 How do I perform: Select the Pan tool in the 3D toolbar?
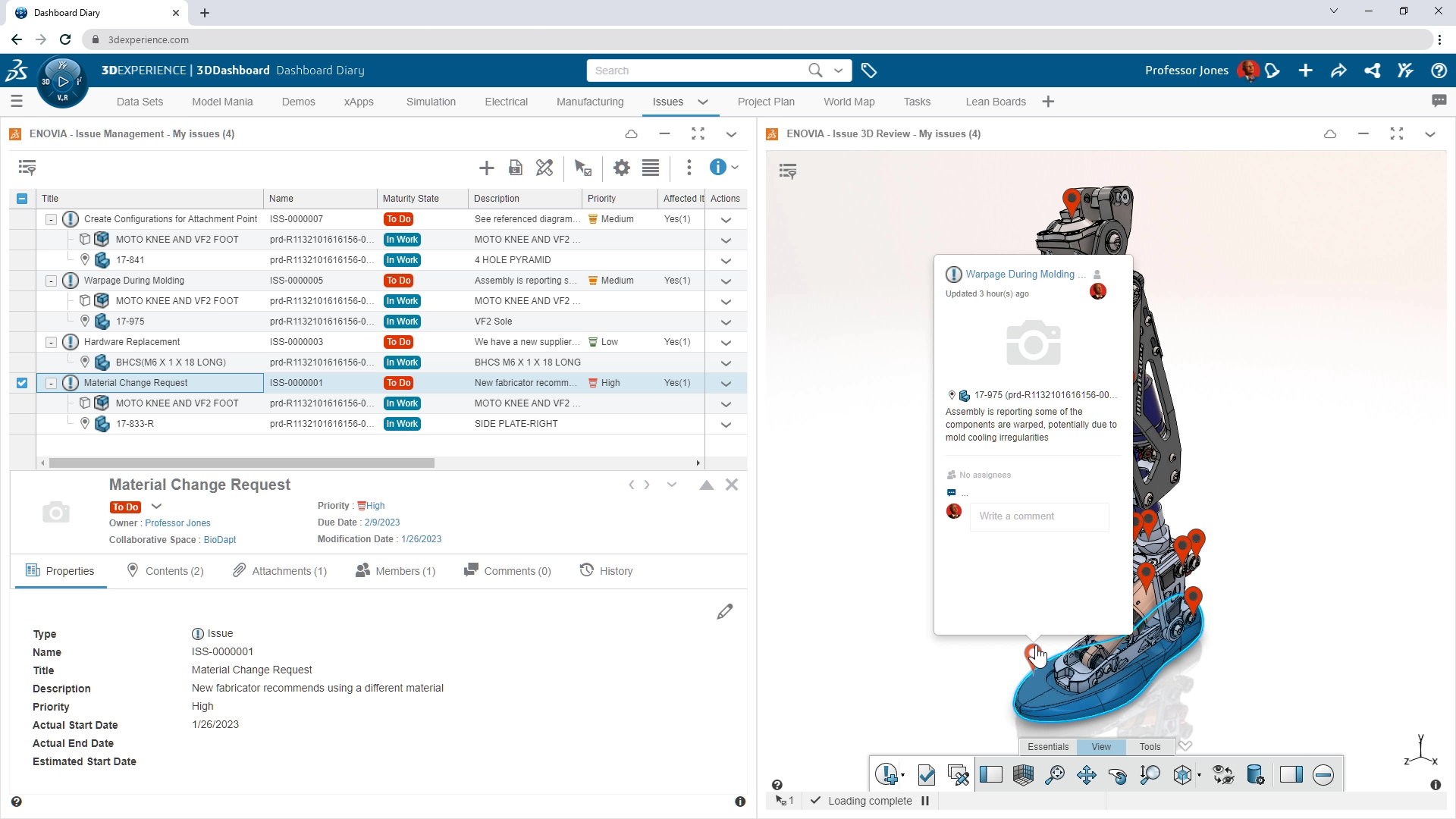[x=1087, y=774]
